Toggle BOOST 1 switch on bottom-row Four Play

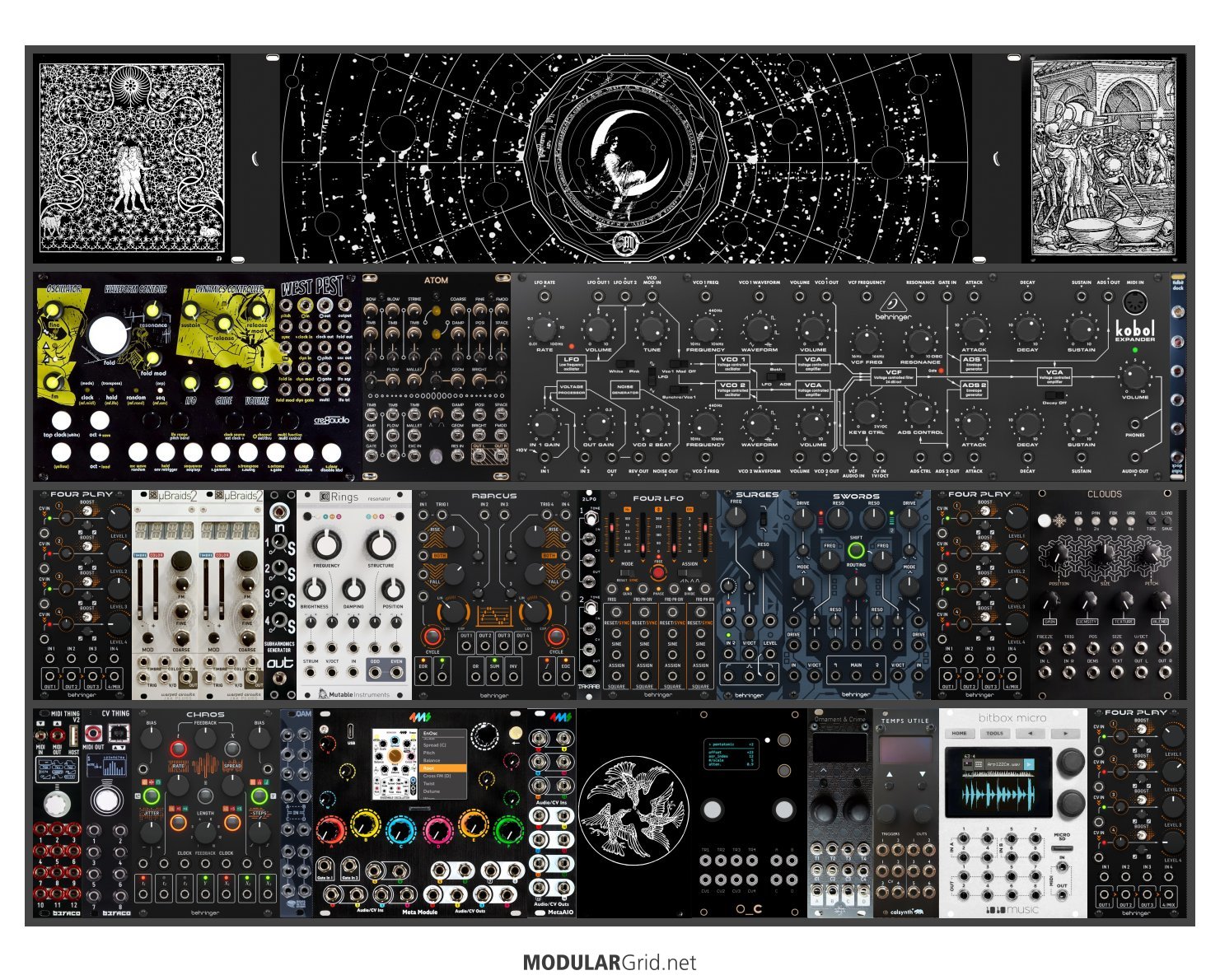pos(1142,729)
